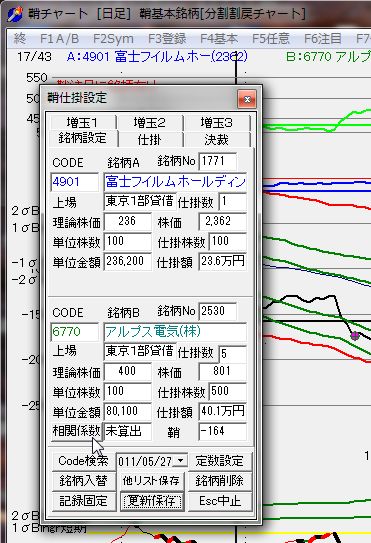Viewport: 371px width, 543px height.
Task: Open the 仕掛 tab
Action: pyautogui.click(x=150, y=140)
